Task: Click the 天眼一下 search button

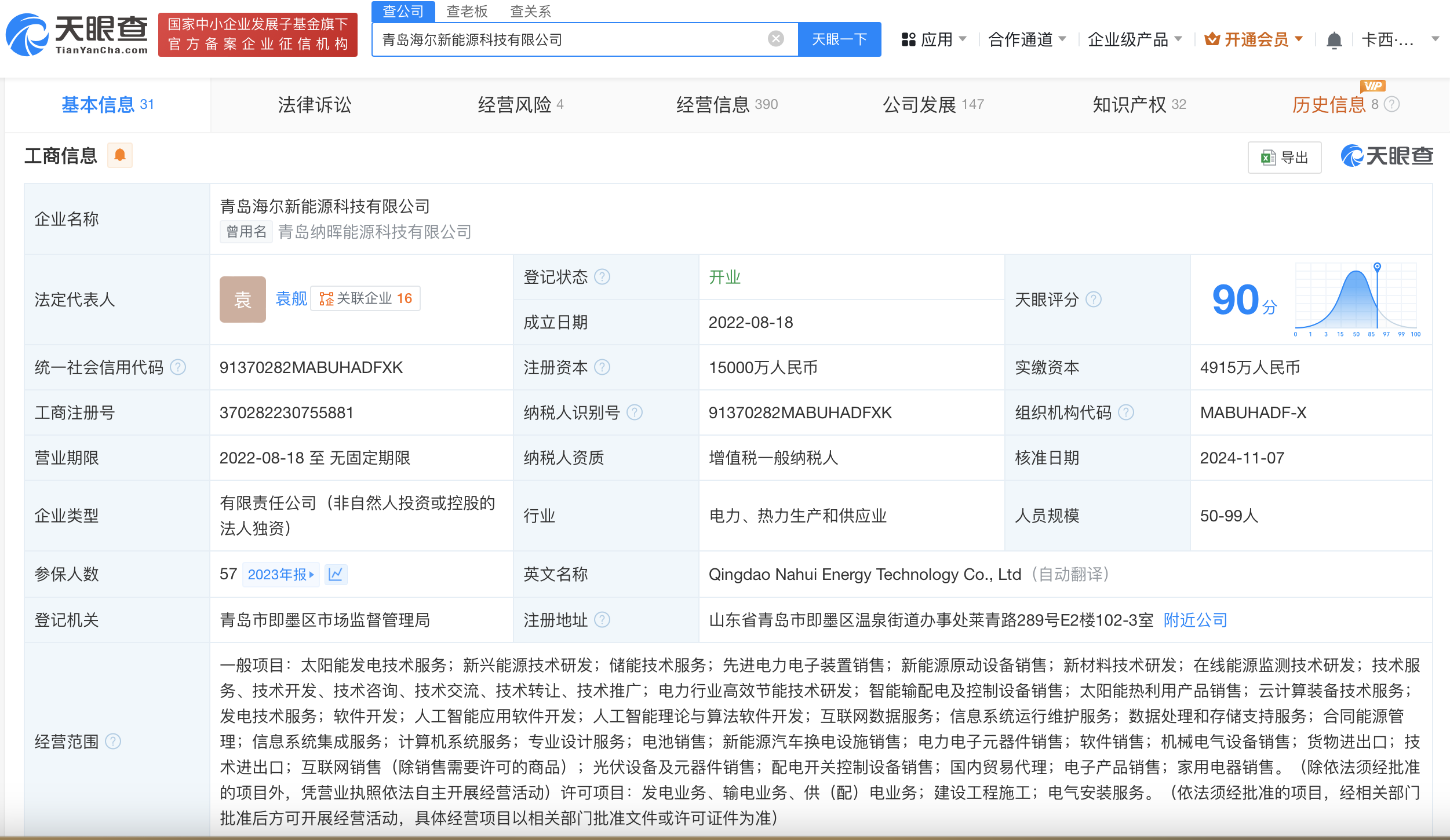Action: coord(839,39)
